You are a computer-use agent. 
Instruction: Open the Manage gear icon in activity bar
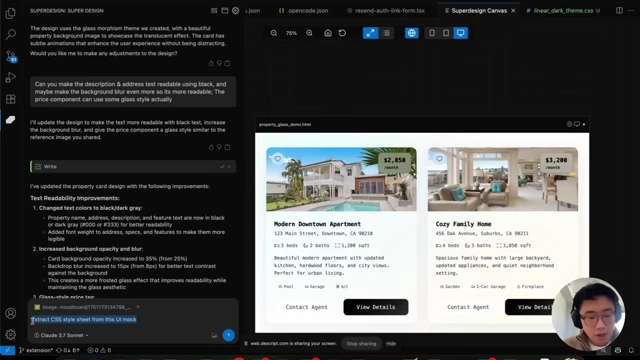coord(11,334)
